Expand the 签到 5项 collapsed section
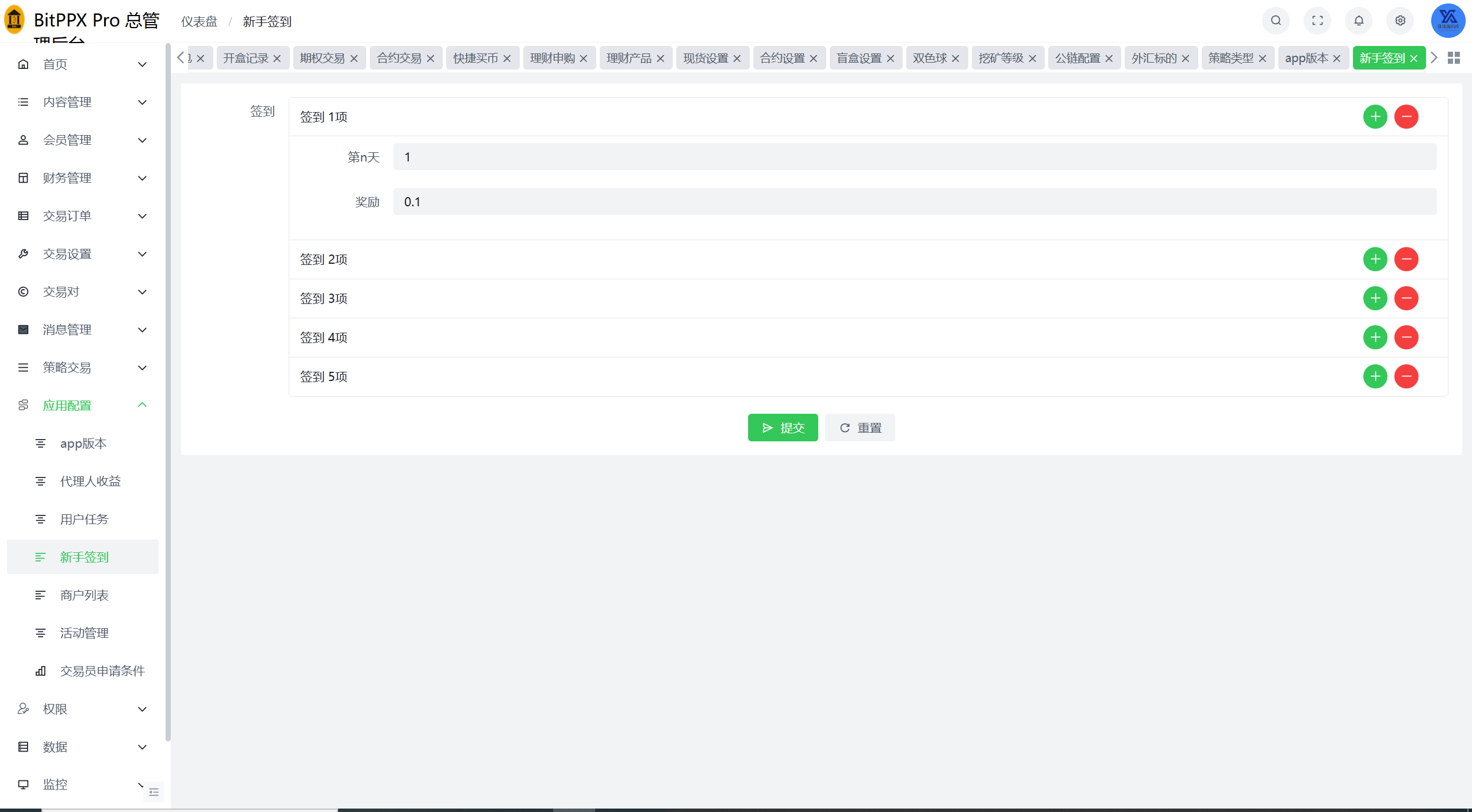This screenshot has height=812, width=1472. click(324, 376)
